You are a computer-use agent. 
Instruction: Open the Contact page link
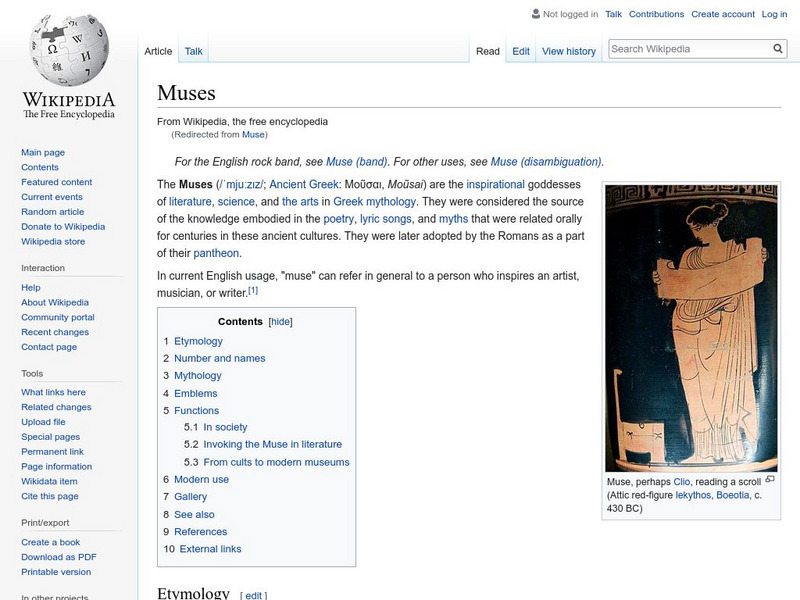(x=49, y=346)
